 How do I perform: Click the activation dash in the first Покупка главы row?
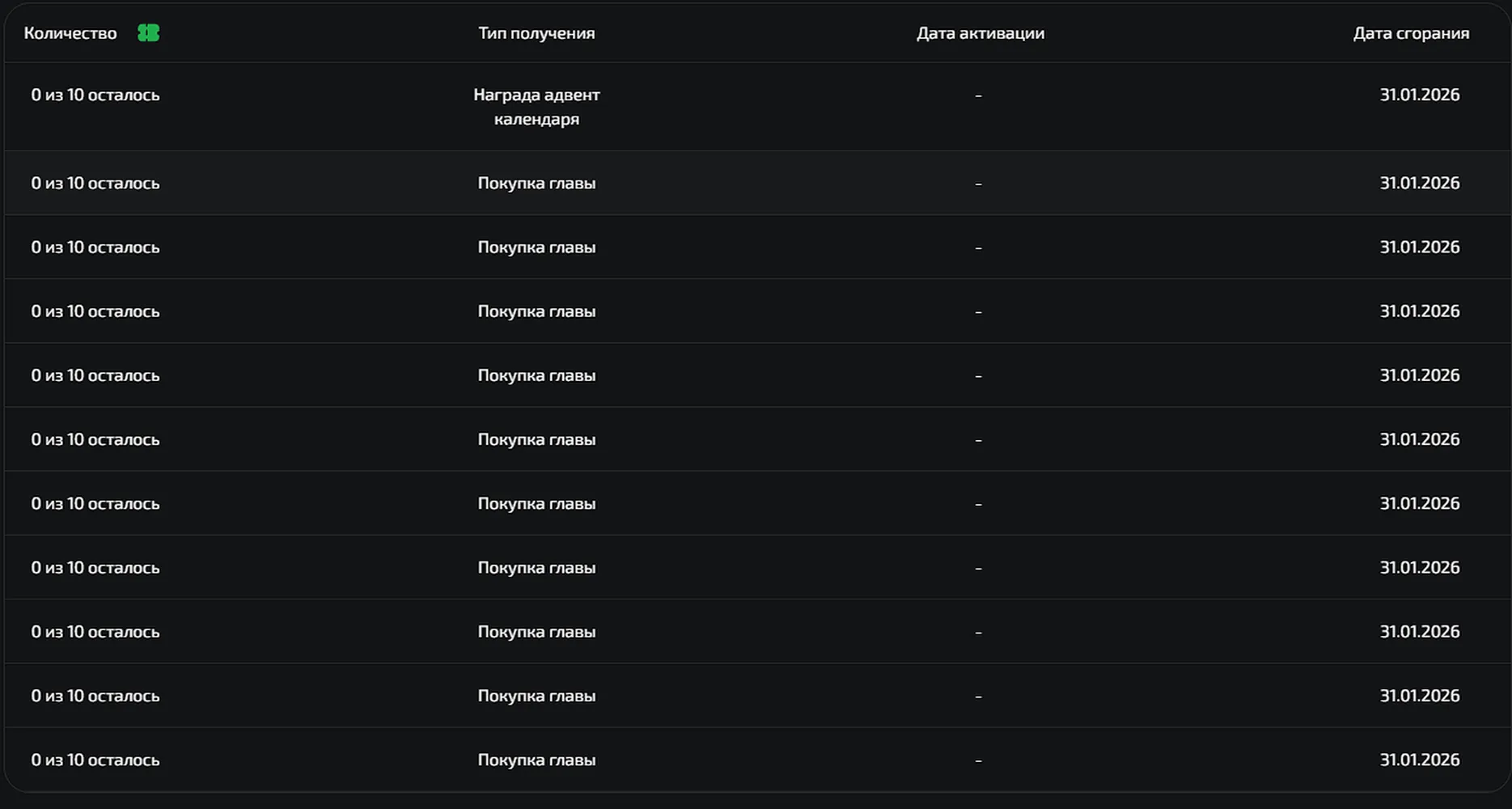[x=978, y=184]
